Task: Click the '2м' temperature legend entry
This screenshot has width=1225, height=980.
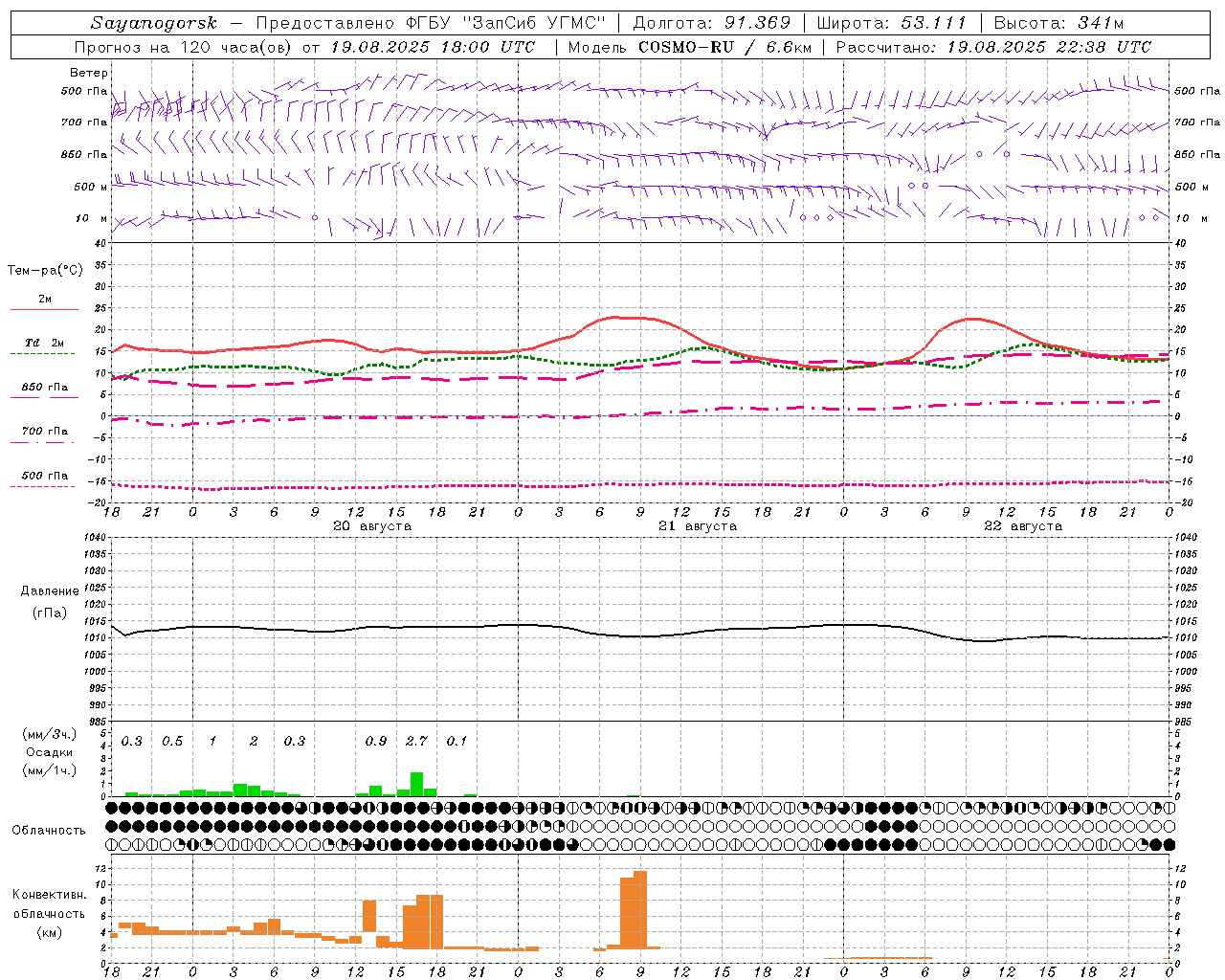Action: (45, 300)
